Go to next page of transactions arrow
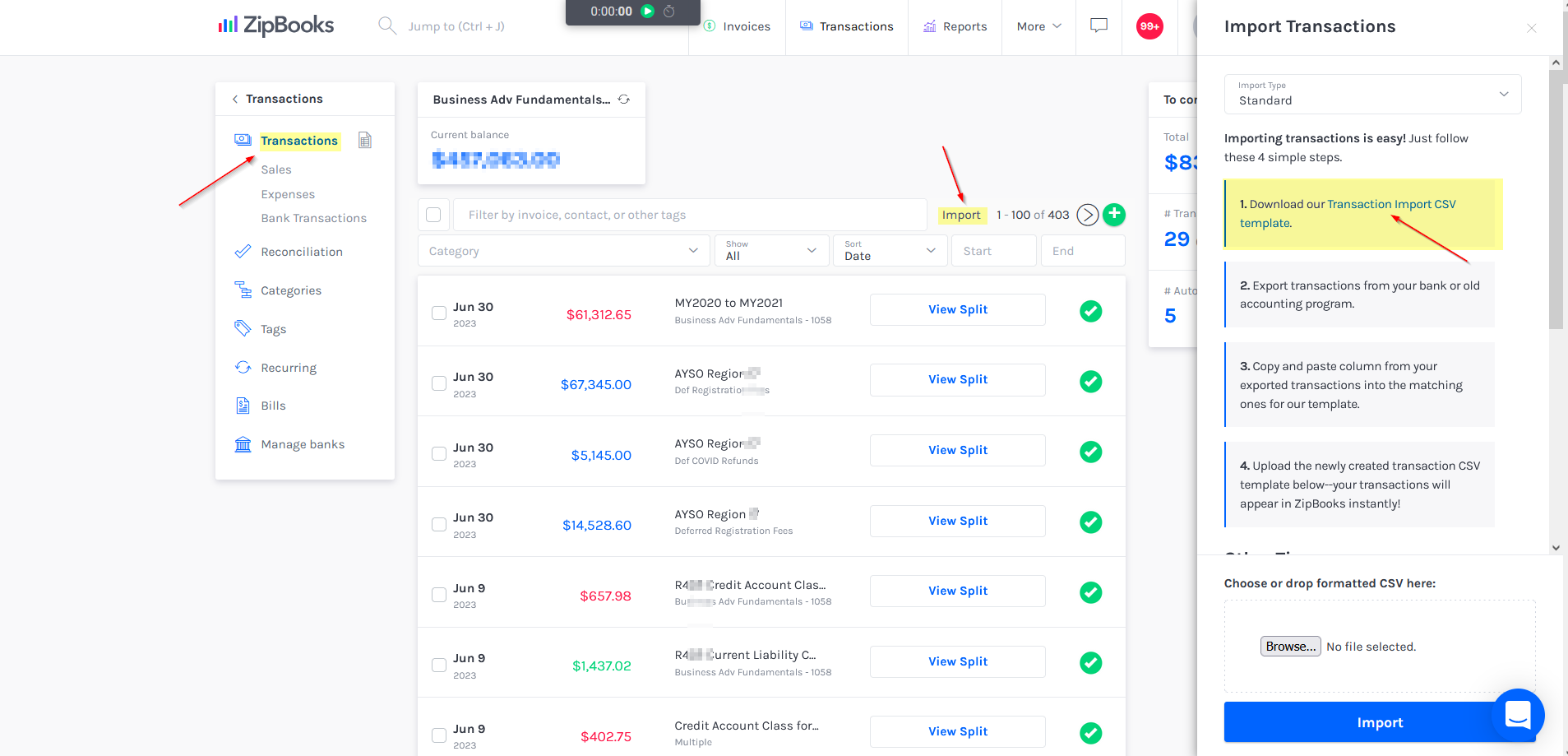 1087,215
